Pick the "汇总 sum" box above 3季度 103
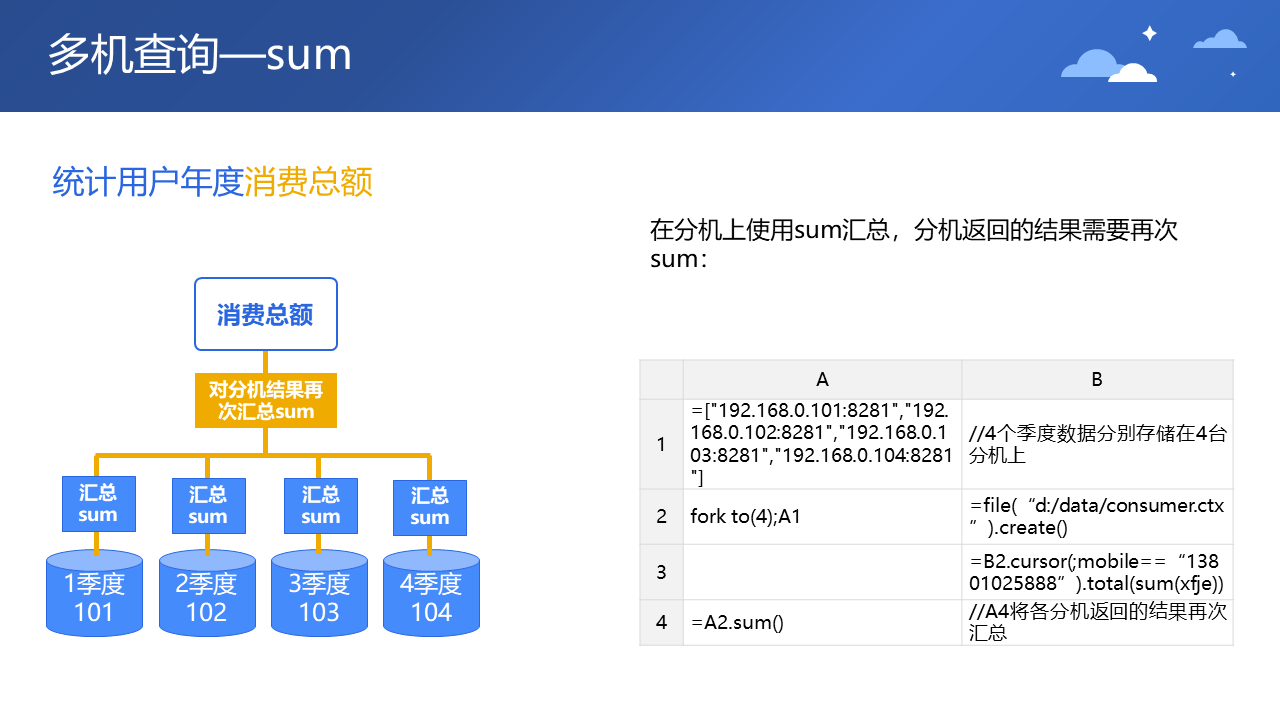 point(321,506)
